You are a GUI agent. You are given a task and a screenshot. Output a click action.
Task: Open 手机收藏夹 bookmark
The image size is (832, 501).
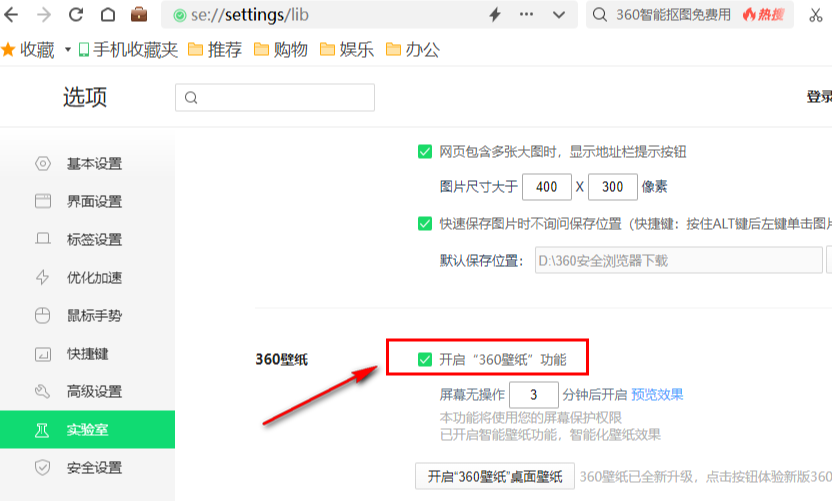[x=128, y=50]
